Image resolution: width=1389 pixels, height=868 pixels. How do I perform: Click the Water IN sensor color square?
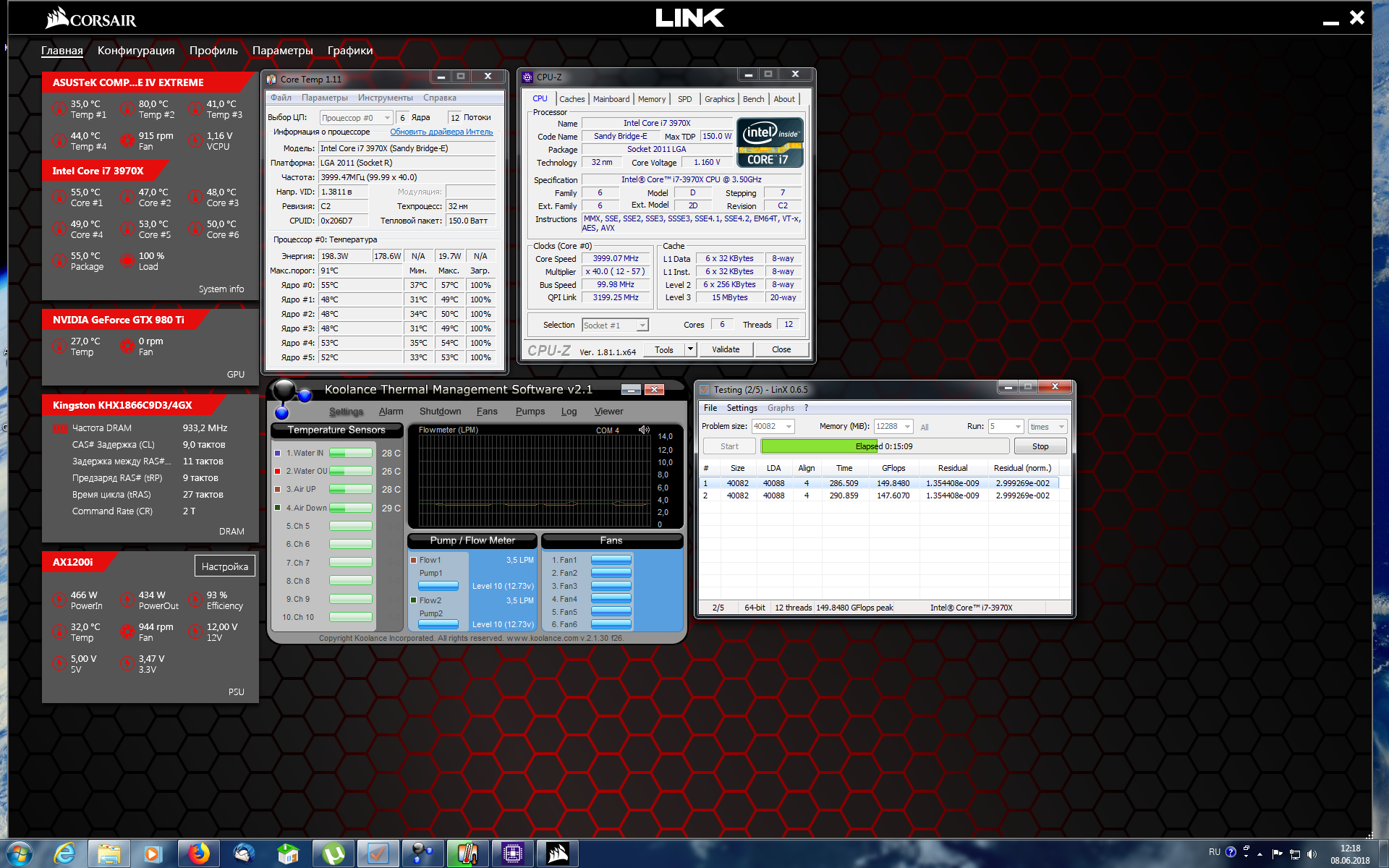tap(278, 454)
